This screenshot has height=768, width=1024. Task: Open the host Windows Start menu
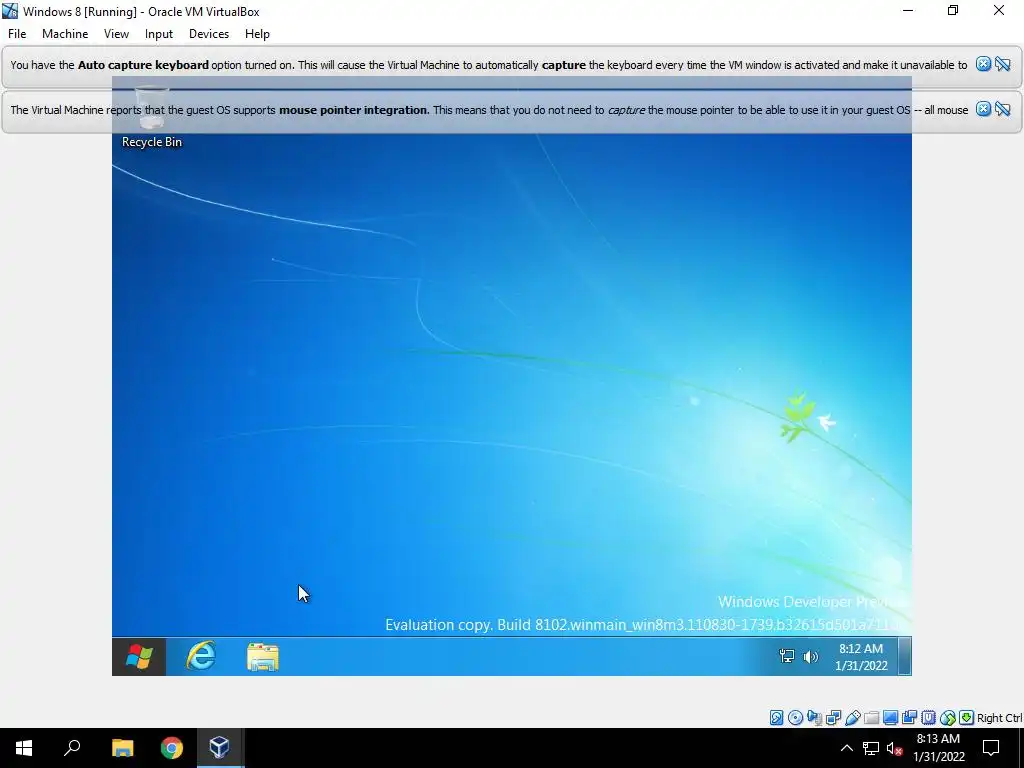click(x=24, y=748)
